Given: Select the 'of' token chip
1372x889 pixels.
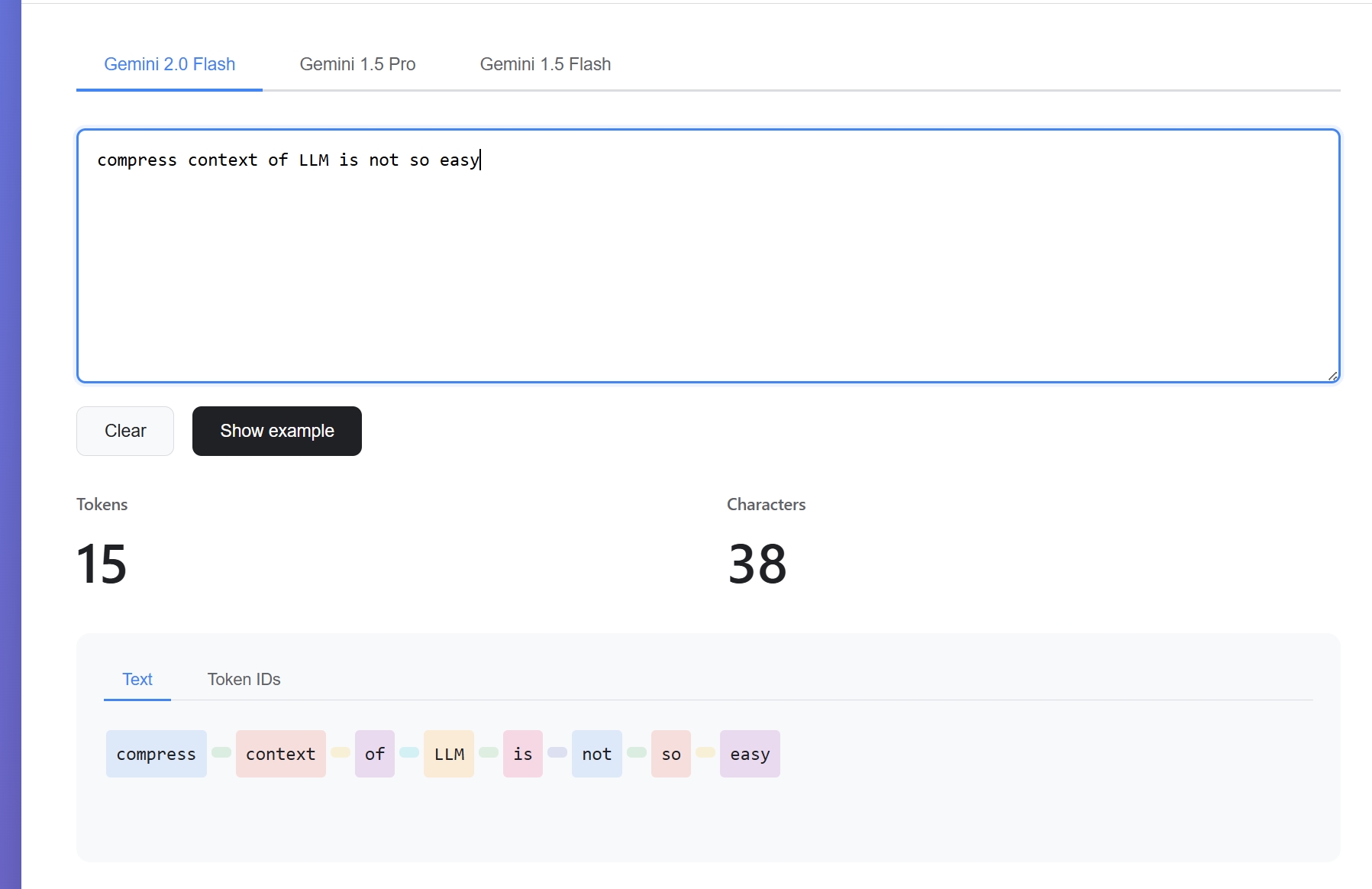Looking at the screenshot, I should [x=374, y=755].
